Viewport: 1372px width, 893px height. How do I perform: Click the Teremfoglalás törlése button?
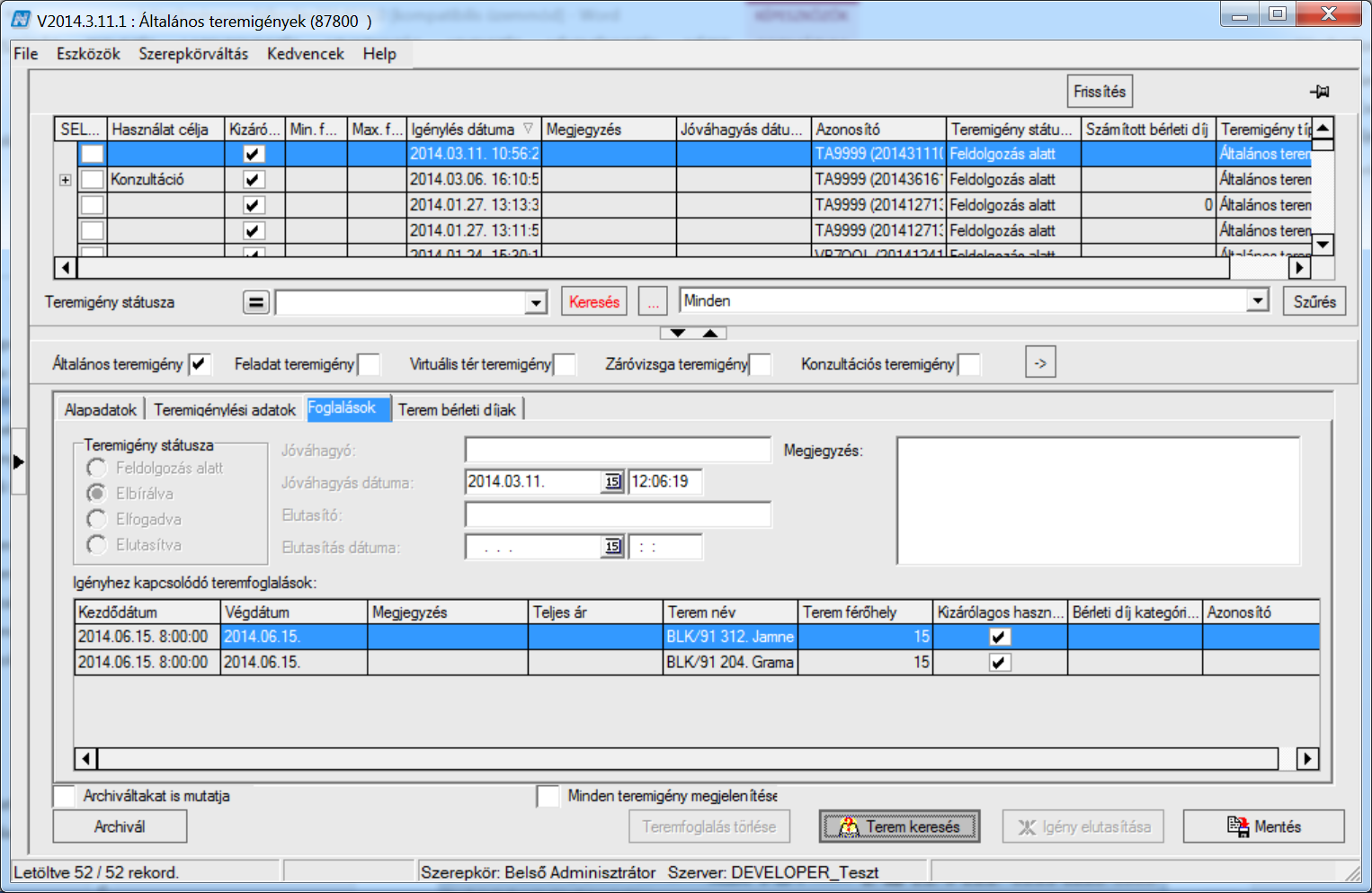point(709,826)
